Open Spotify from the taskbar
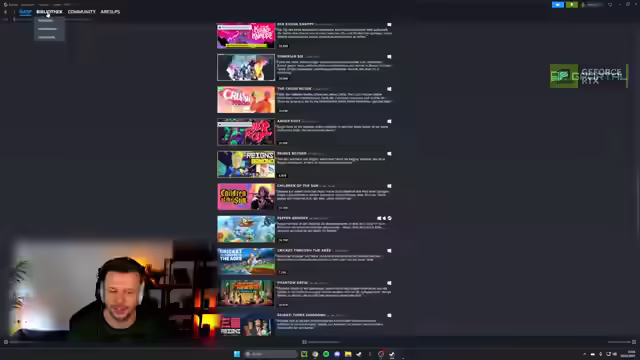The image size is (640, 360). click(x=326, y=354)
